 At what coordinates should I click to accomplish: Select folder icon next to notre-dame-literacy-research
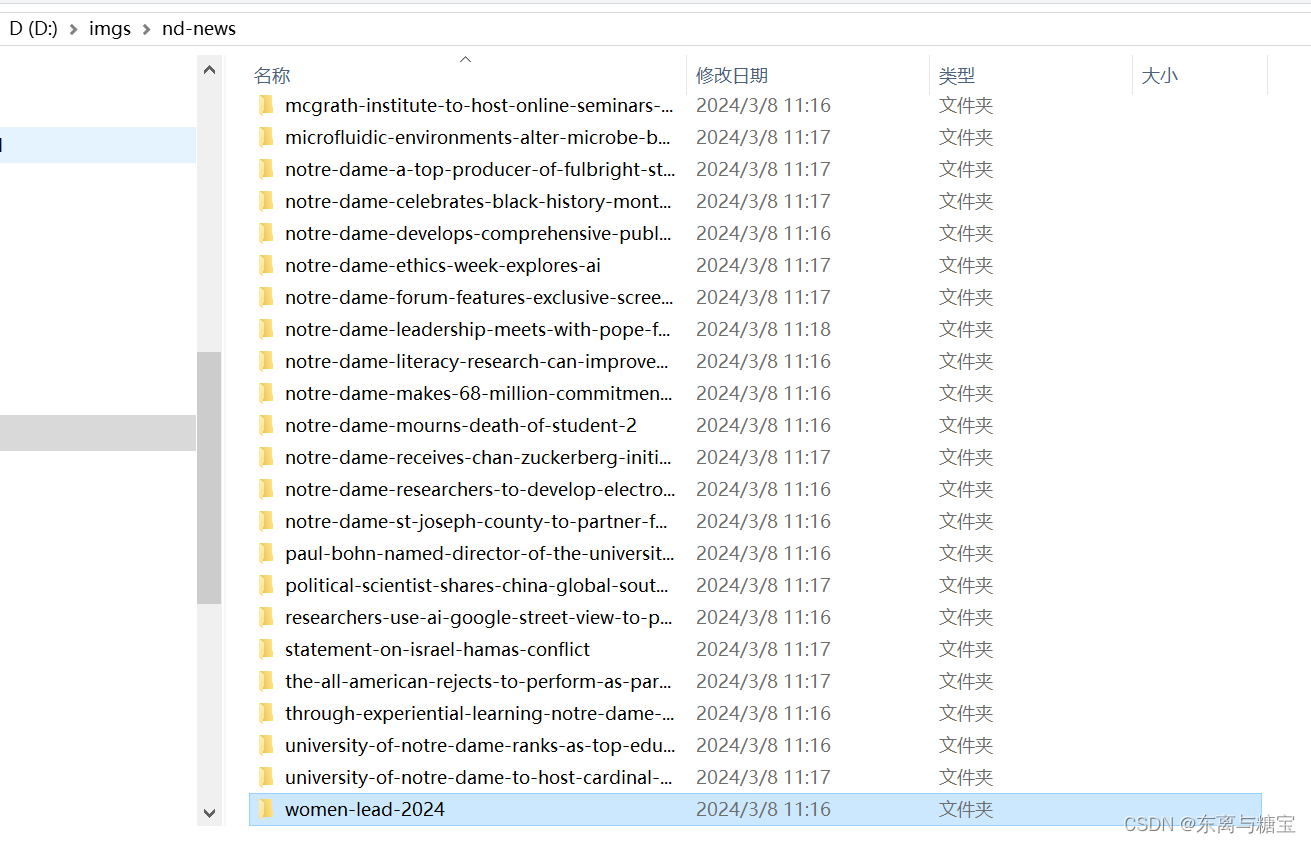tap(266, 361)
